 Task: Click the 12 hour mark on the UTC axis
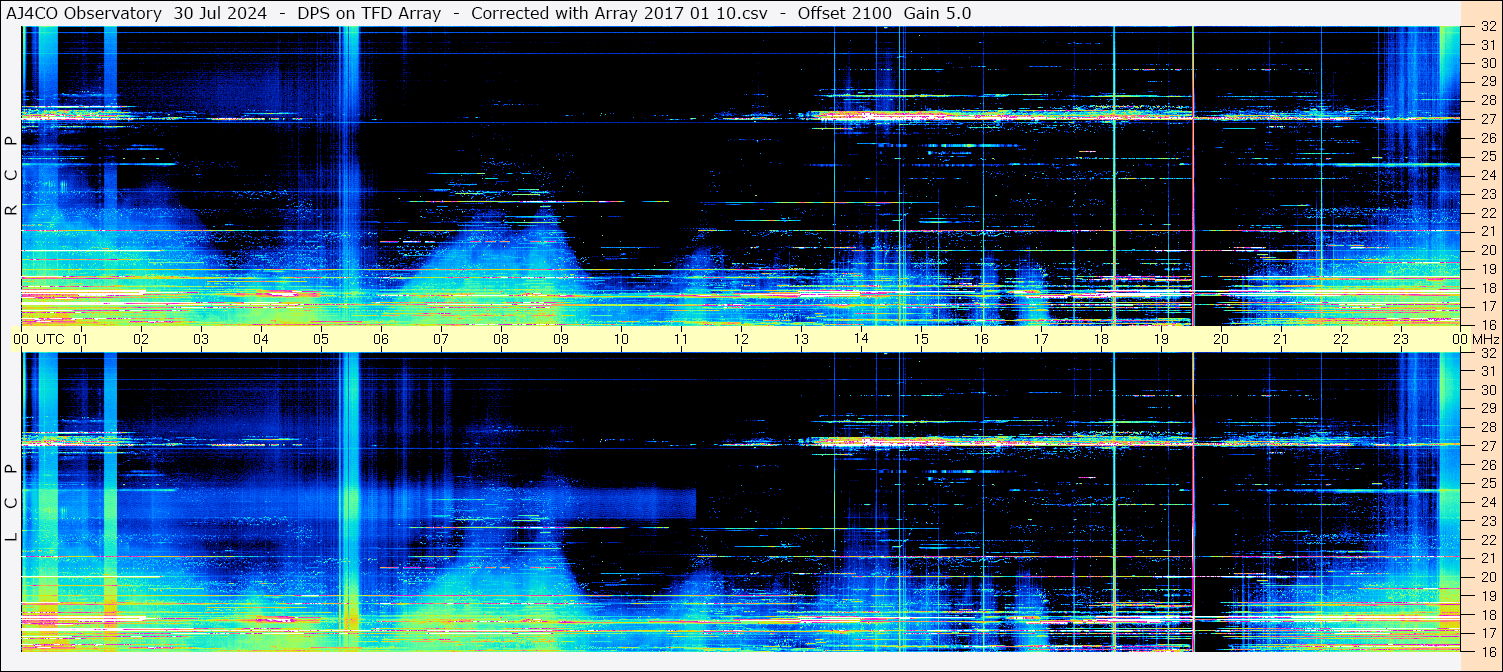tap(741, 339)
